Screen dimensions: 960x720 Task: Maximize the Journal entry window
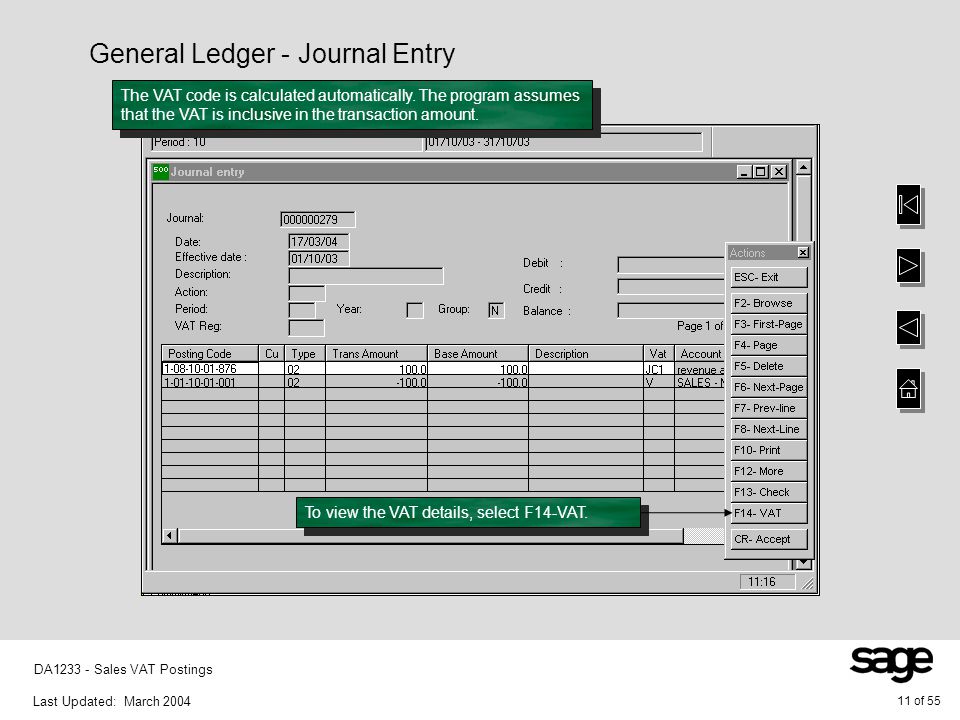[760, 171]
